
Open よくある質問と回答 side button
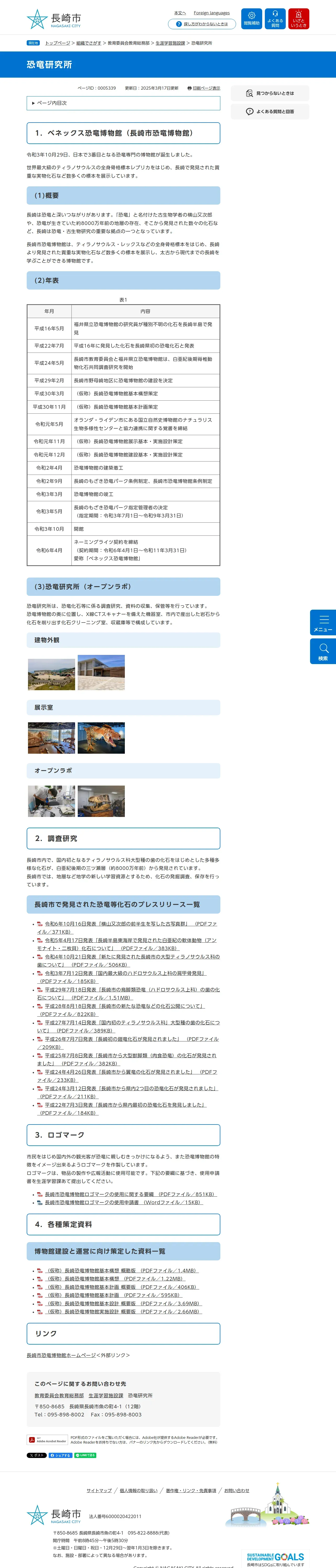[270, 111]
